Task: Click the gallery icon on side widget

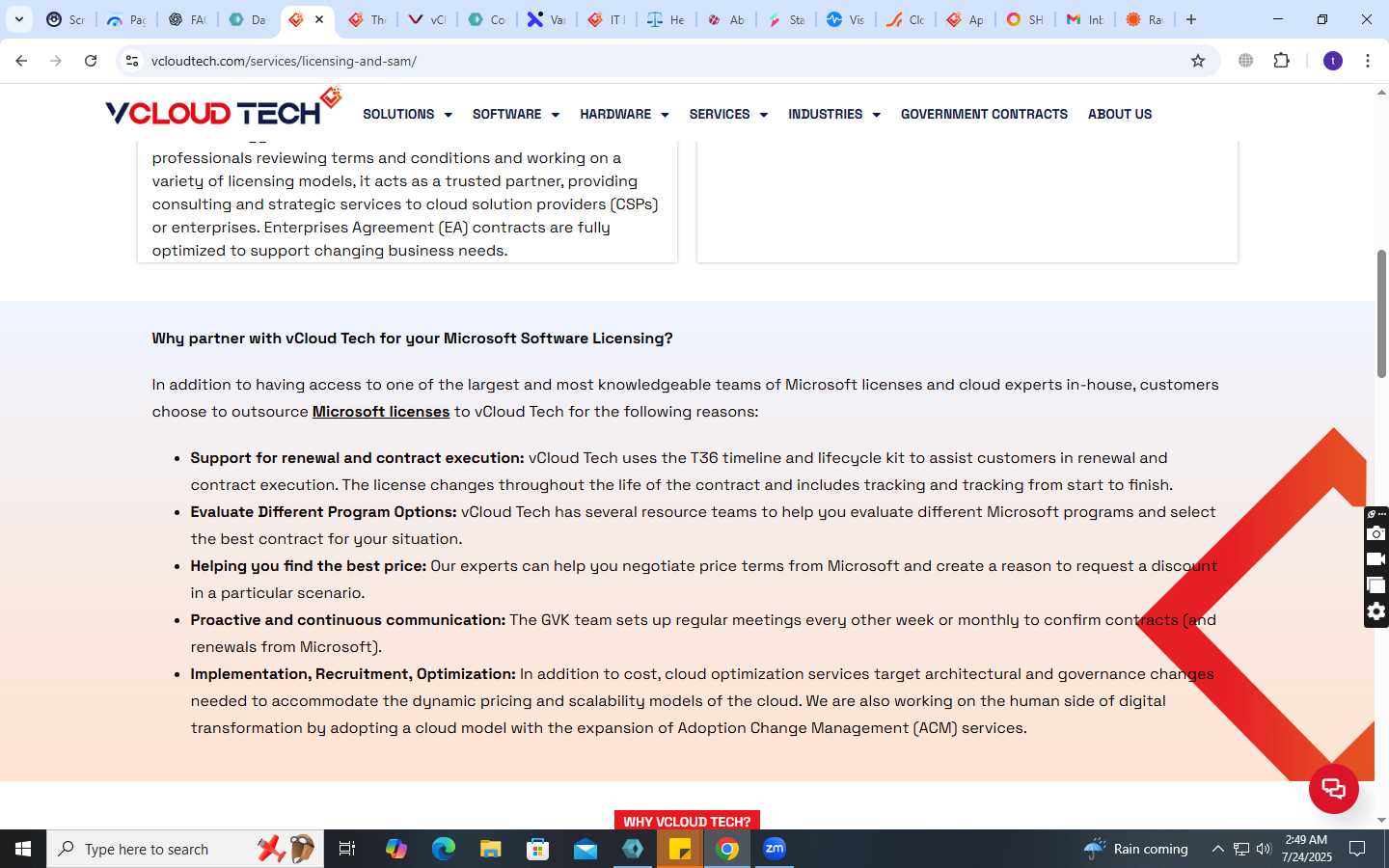Action: click(x=1376, y=585)
